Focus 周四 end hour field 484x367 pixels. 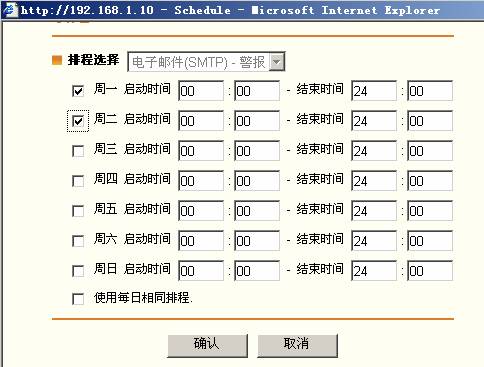[x=374, y=180]
